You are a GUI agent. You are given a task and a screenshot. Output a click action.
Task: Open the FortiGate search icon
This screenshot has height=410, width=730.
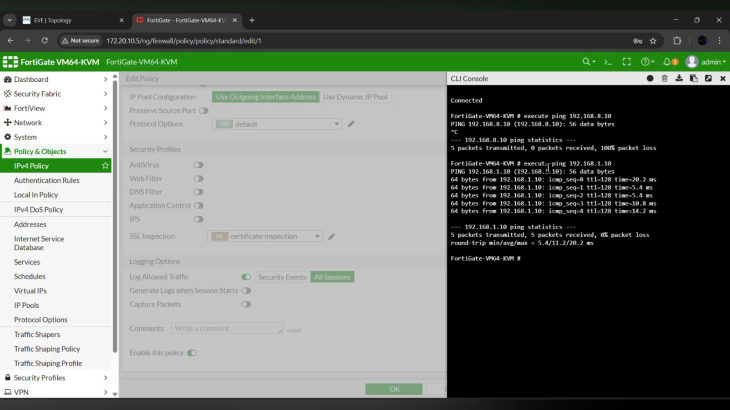(x=588, y=62)
